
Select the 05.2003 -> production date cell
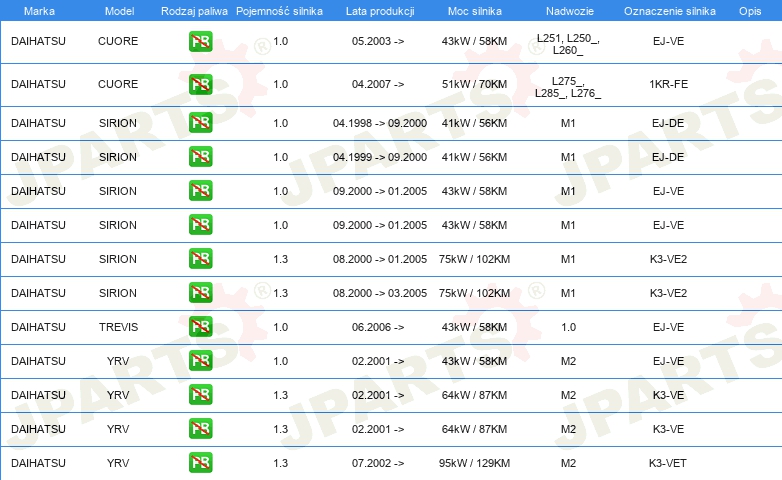[x=378, y=41]
